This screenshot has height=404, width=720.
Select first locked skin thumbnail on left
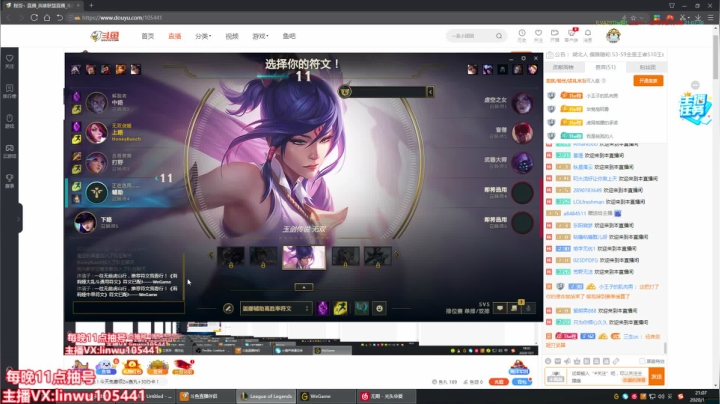pyautogui.click(x=231, y=257)
